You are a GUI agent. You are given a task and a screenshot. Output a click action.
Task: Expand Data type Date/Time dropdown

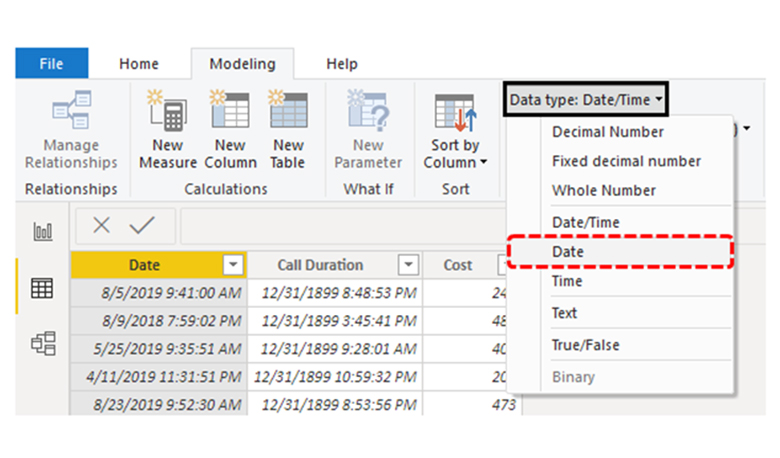(x=585, y=99)
